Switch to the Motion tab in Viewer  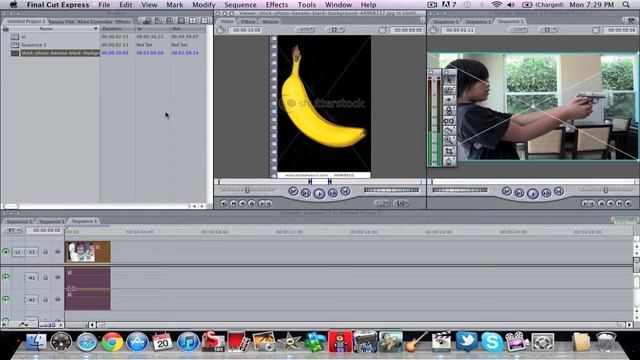270,22
